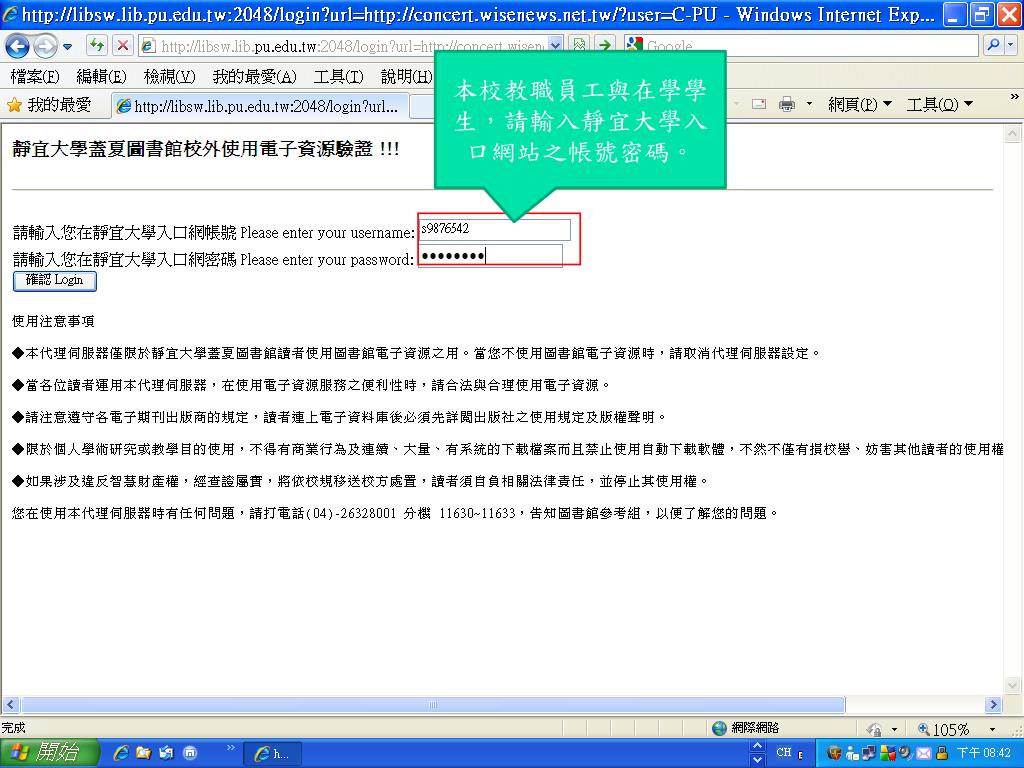Open the zoom level 105% control

point(944,729)
